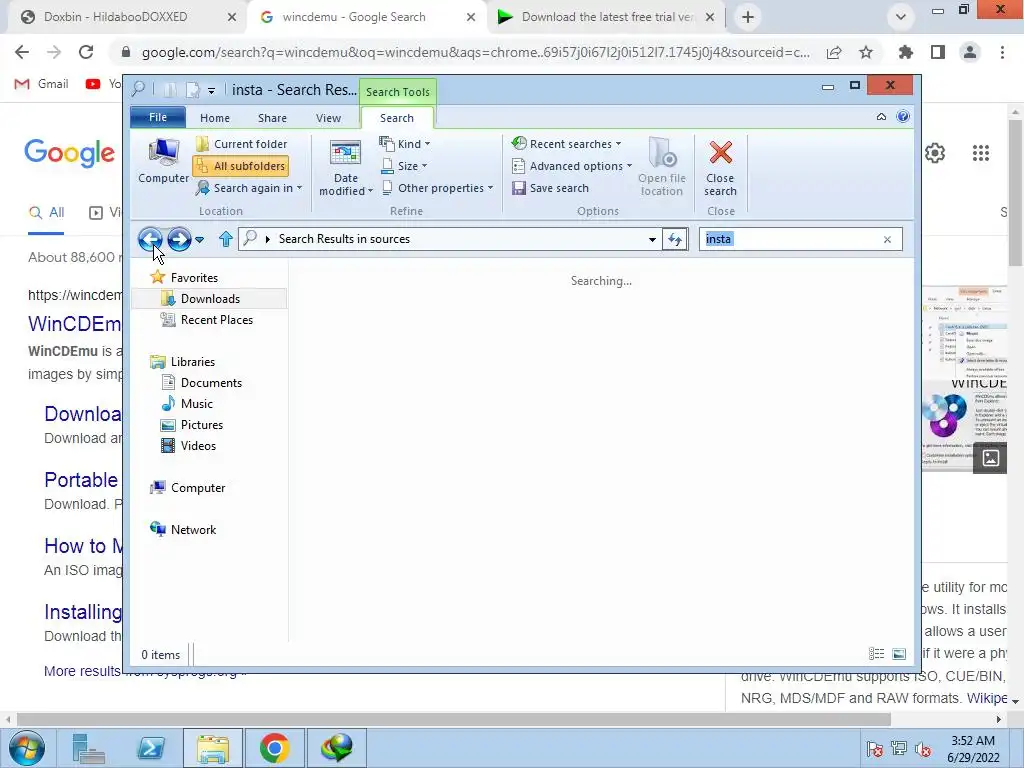
Task: Switch to the Home ribbon tab
Action: click(x=215, y=118)
